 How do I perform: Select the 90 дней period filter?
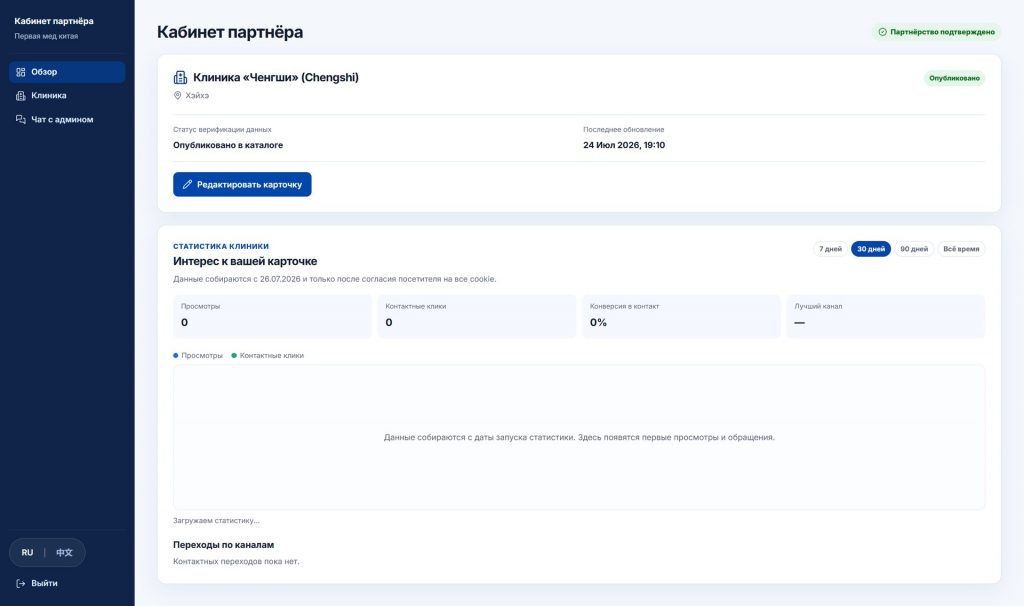[914, 249]
